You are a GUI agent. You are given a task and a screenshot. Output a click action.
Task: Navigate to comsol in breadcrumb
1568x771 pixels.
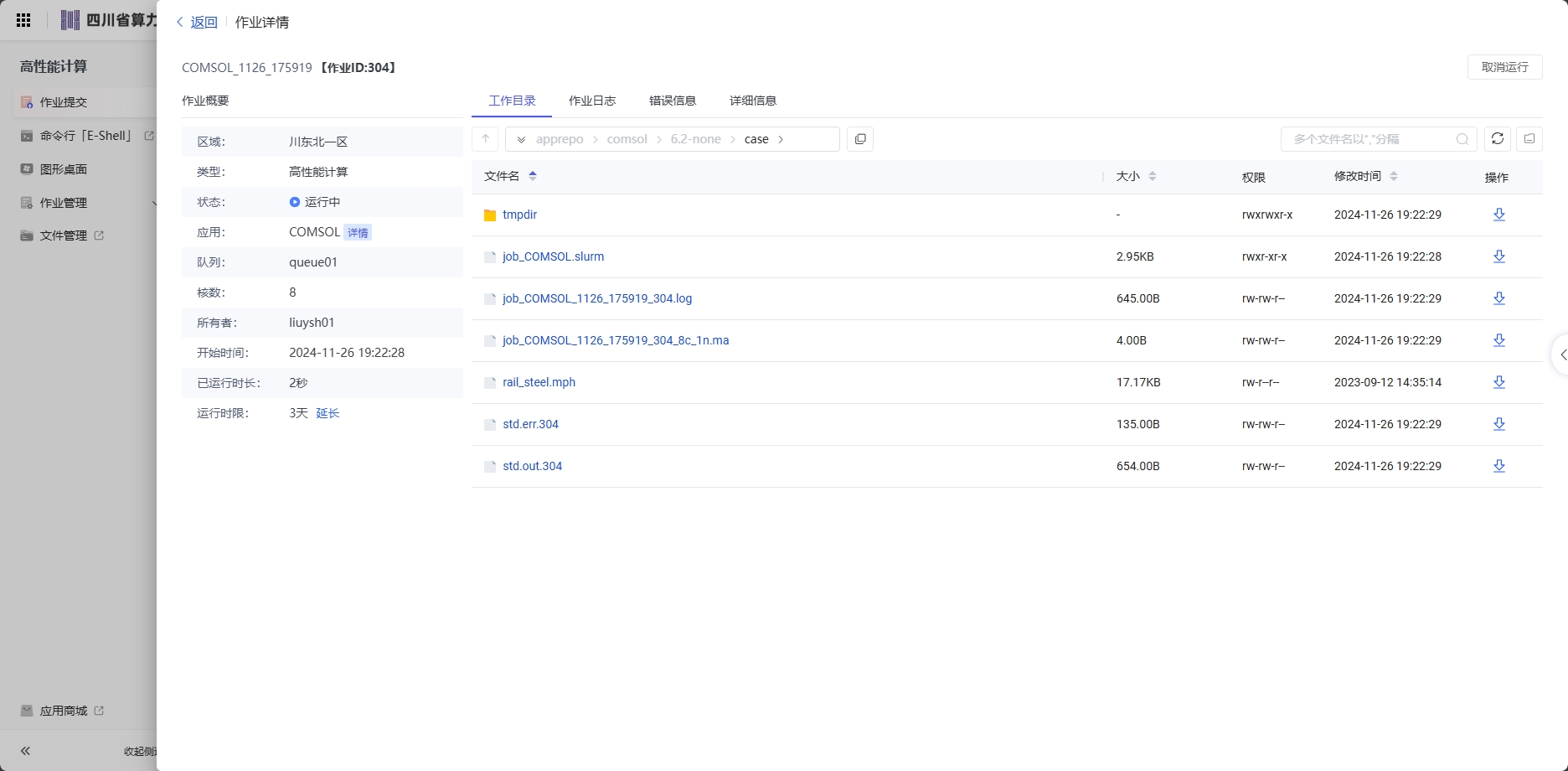tap(627, 139)
